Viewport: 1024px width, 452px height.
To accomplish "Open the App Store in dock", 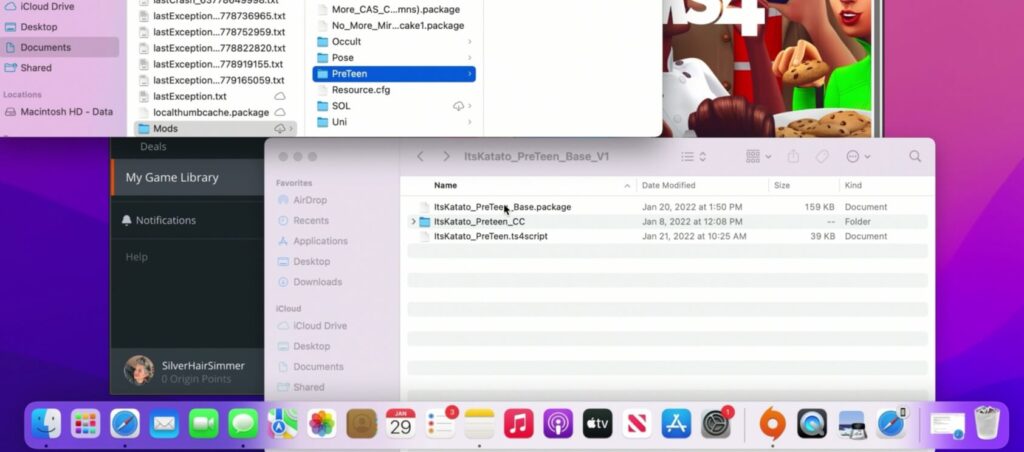I will coord(676,425).
